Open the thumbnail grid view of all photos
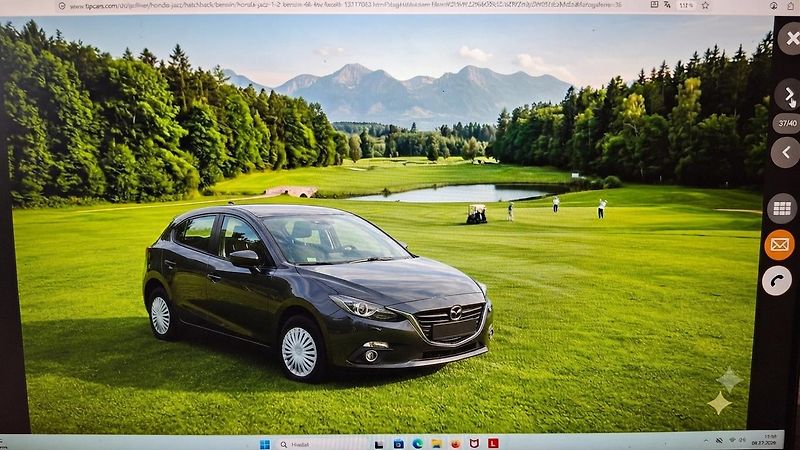 (782, 209)
